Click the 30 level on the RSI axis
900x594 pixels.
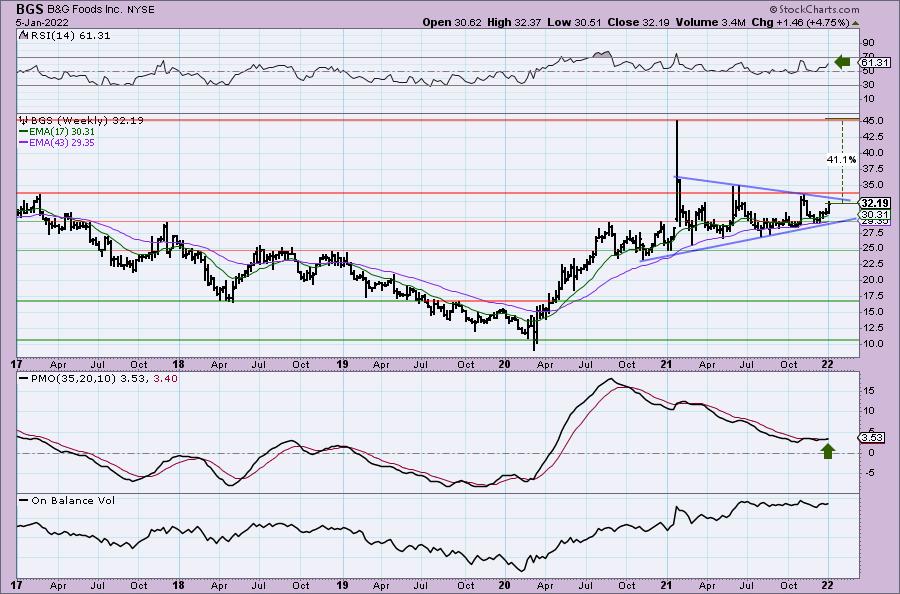[868, 85]
